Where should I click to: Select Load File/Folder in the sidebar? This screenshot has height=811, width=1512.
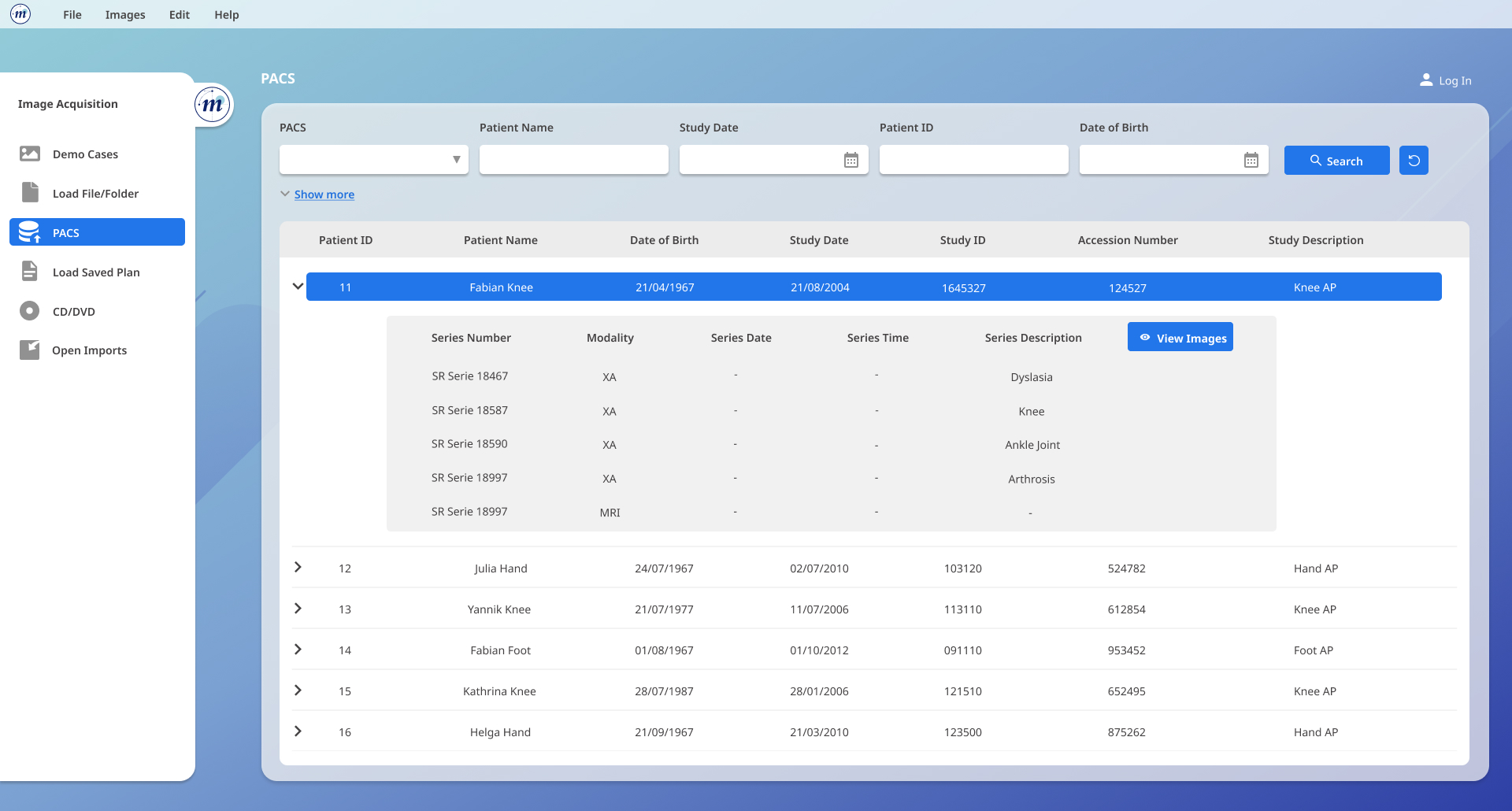pos(97,194)
